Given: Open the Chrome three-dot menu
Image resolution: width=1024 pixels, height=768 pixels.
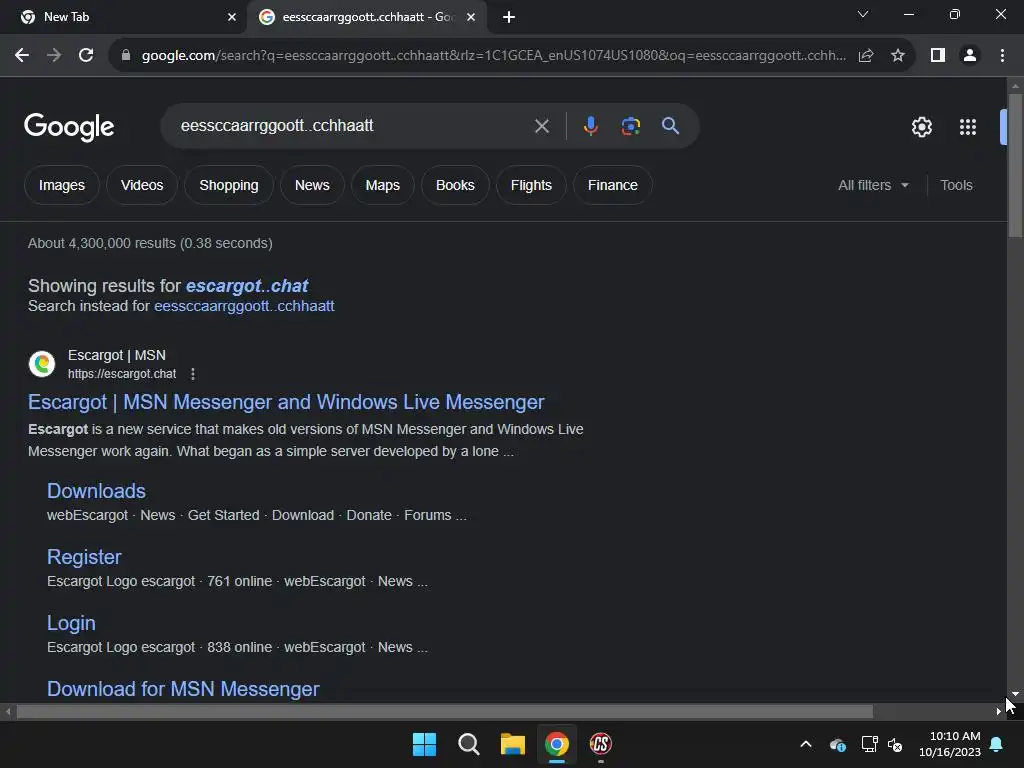Looking at the screenshot, I should point(1002,56).
